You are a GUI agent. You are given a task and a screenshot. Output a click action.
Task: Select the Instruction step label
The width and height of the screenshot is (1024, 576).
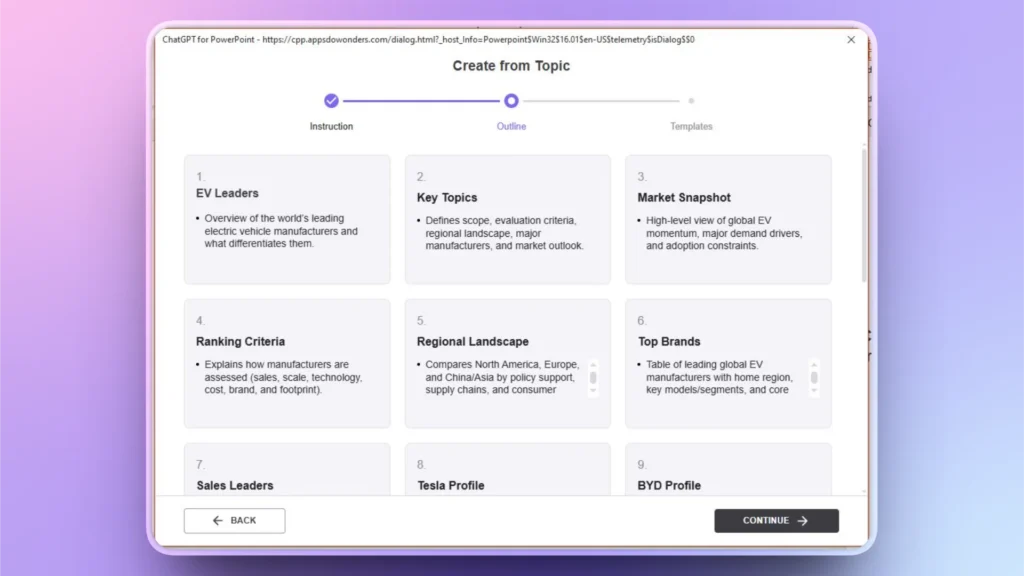pos(331,127)
